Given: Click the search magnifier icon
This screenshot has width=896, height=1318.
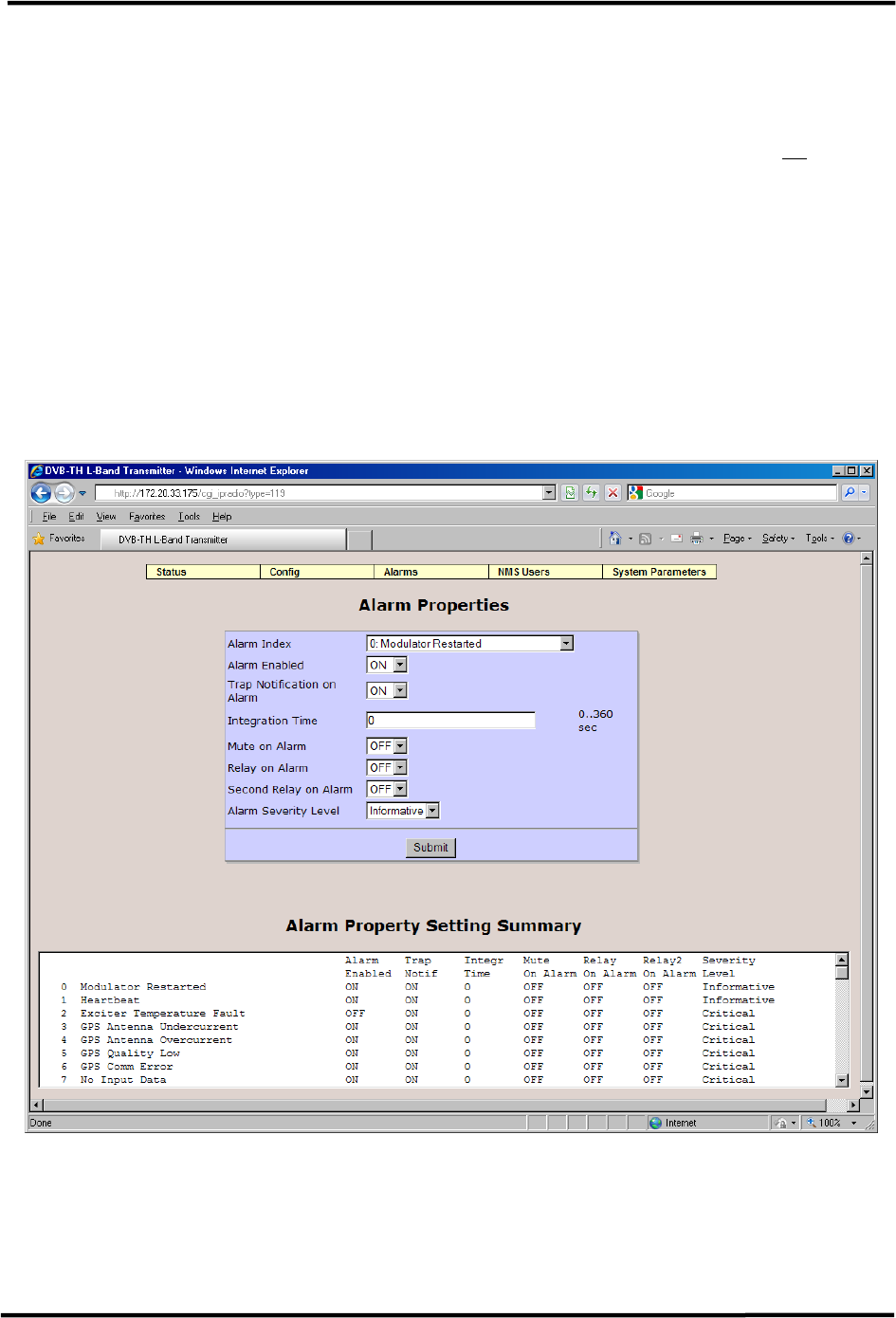Looking at the screenshot, I should 850,493.
